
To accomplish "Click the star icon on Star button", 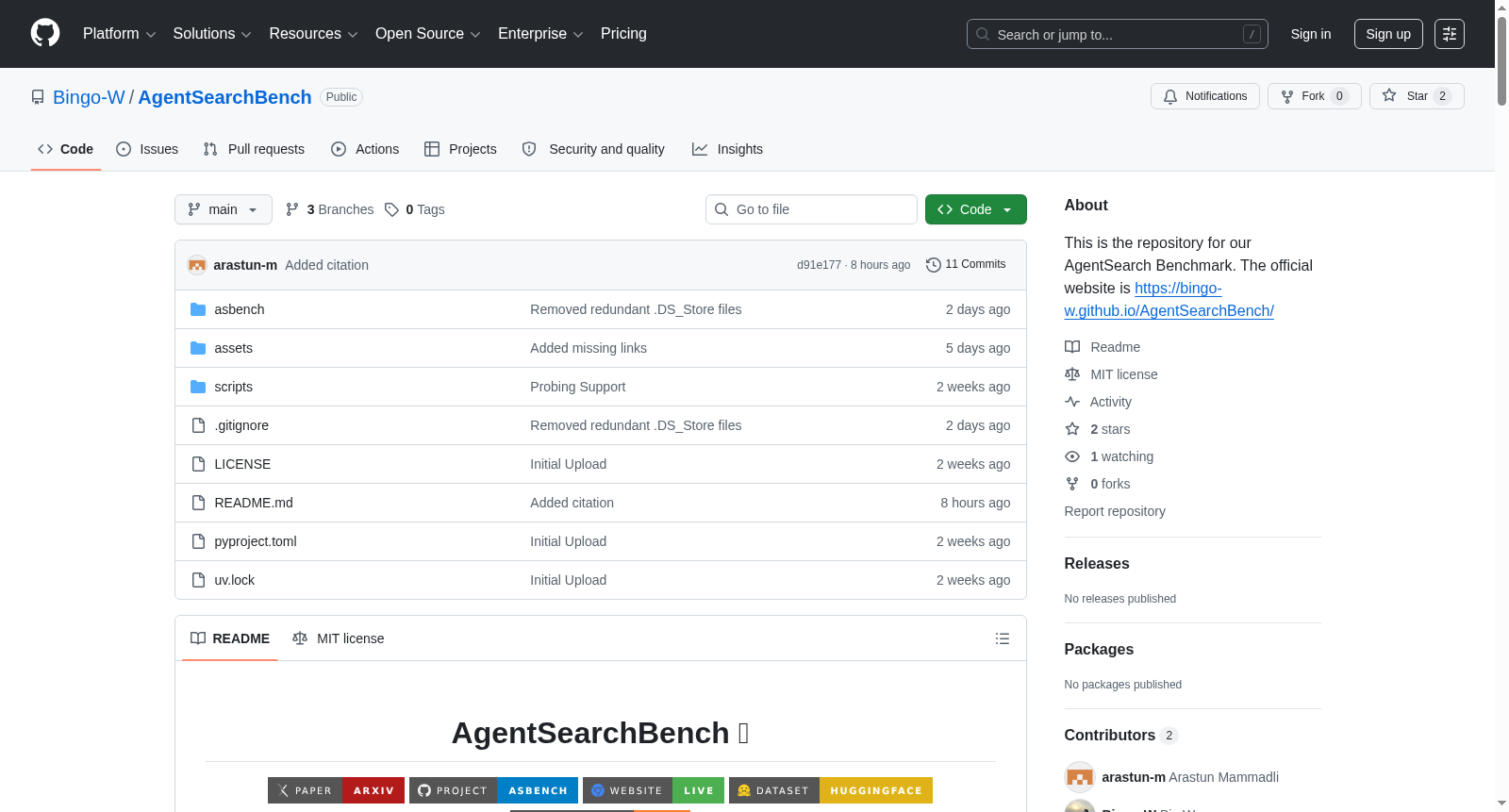I will [1389, 96].
